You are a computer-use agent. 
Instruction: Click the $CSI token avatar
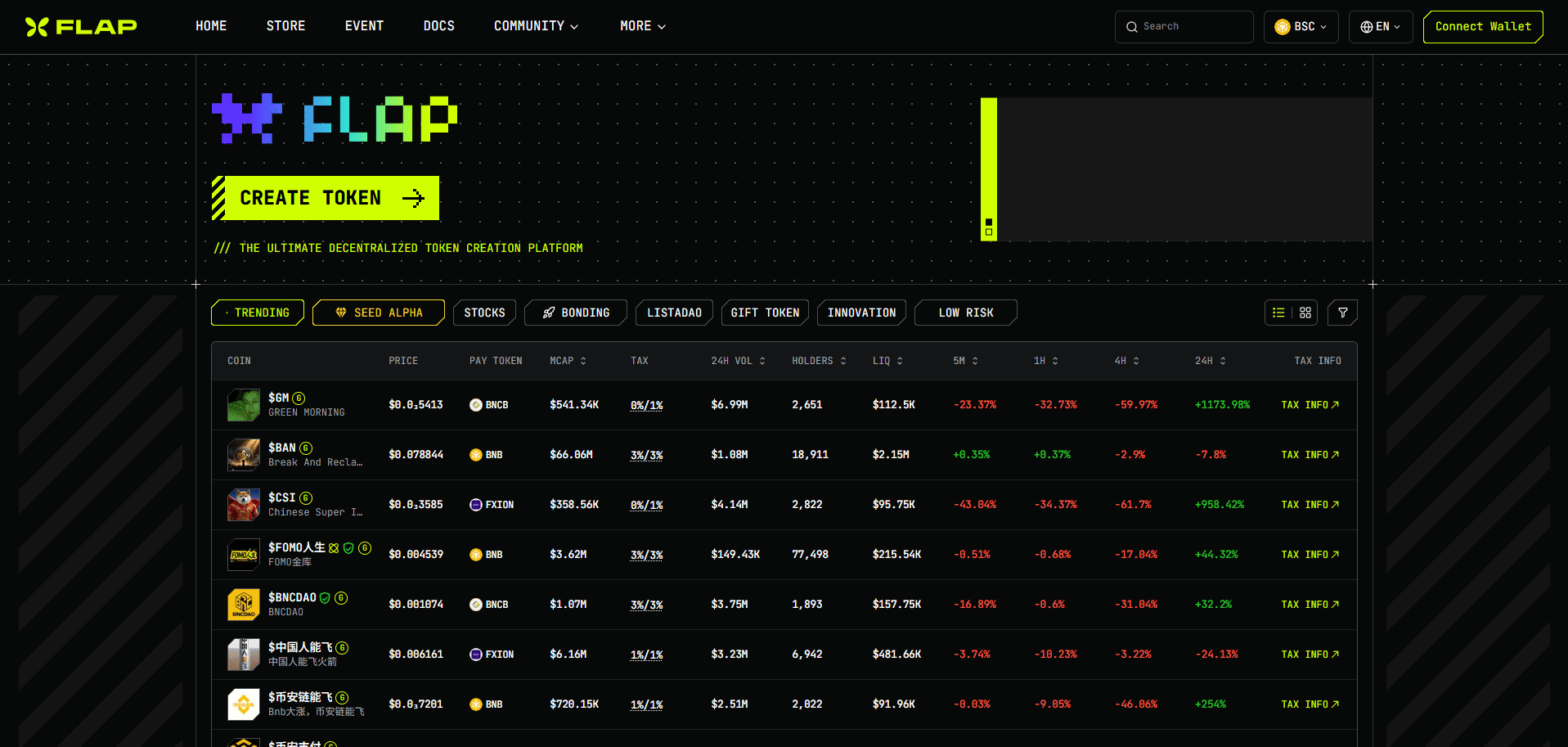pos(244,505)
